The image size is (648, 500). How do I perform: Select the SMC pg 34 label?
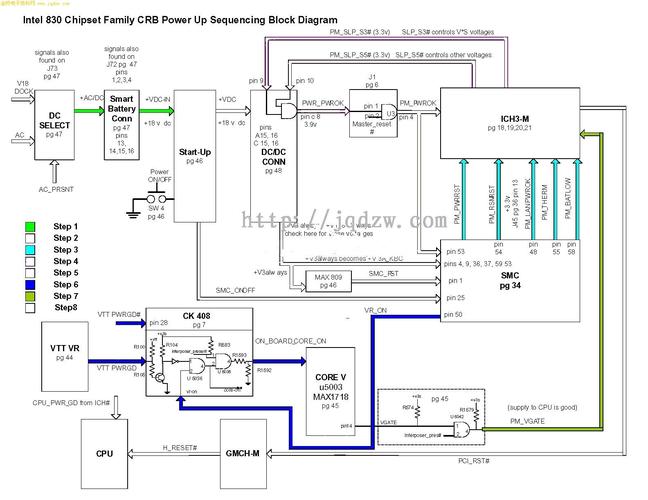pyautogui.click(x=510, y=280)
